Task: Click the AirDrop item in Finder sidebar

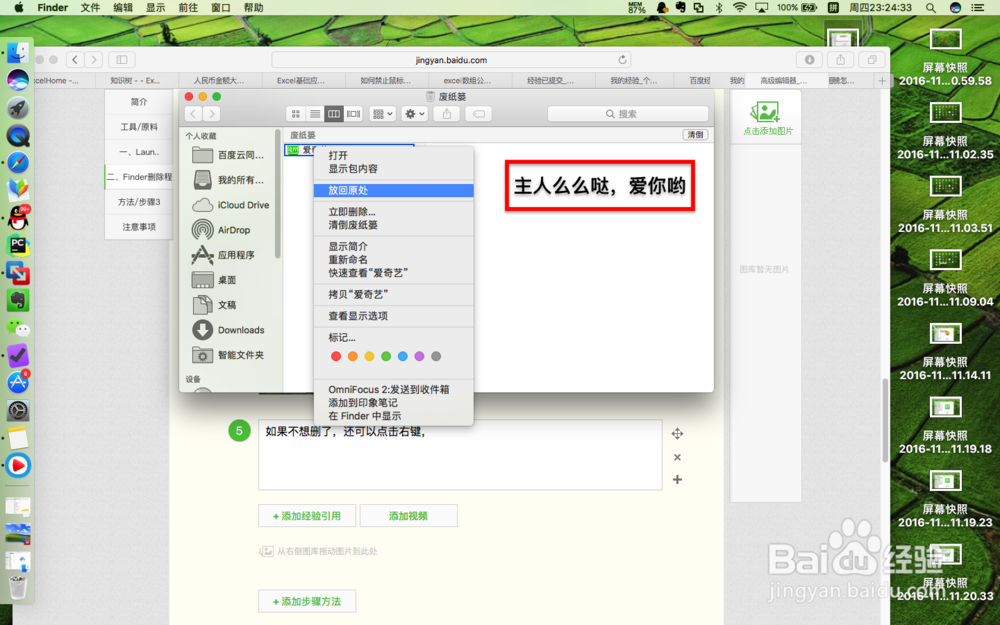Action: pyautogui.click(x=233, y=229)
